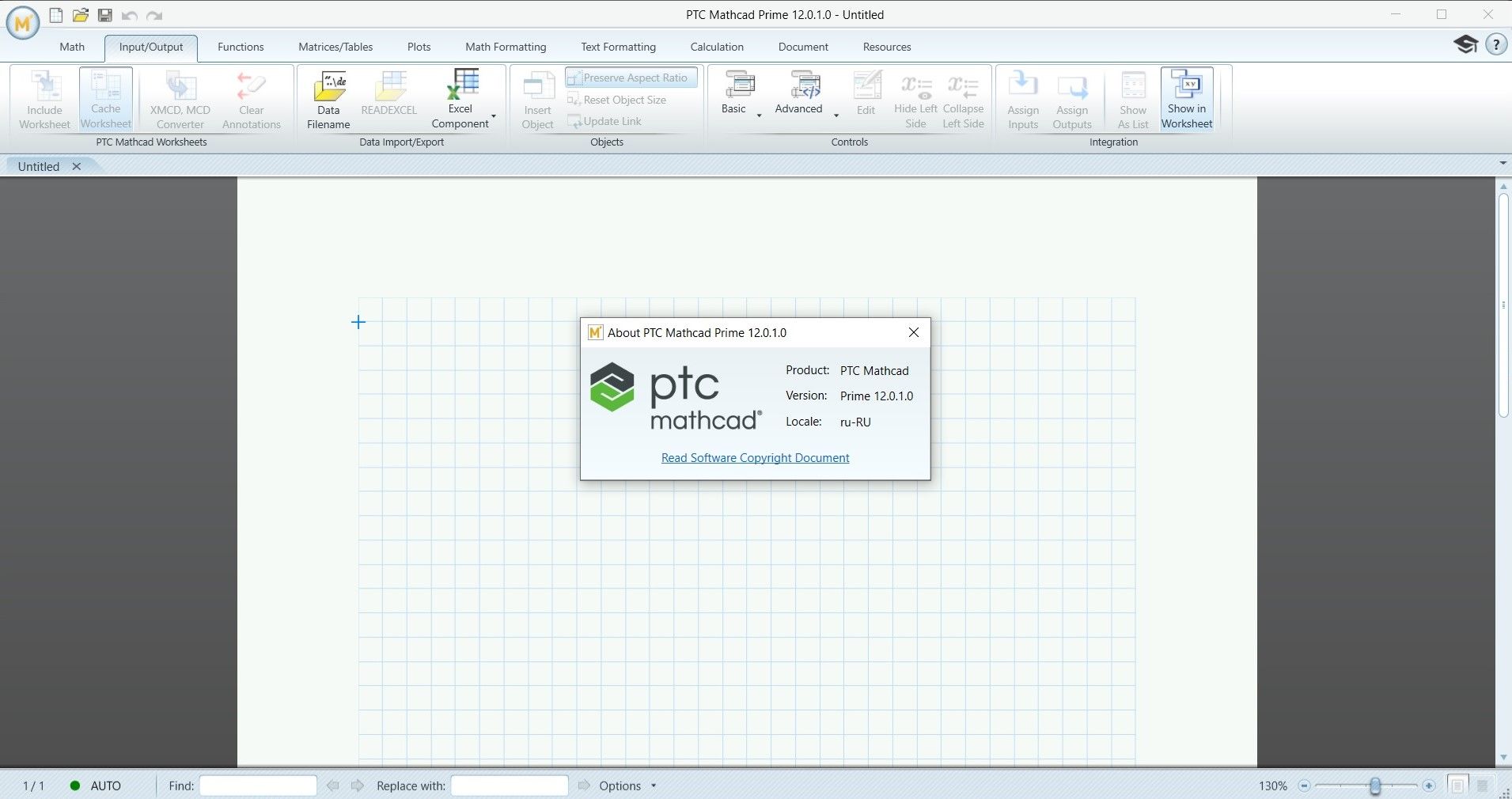Expand the worksheet tab list arrow
The width and height of the screenshot is (1512, 799).
1503,163
